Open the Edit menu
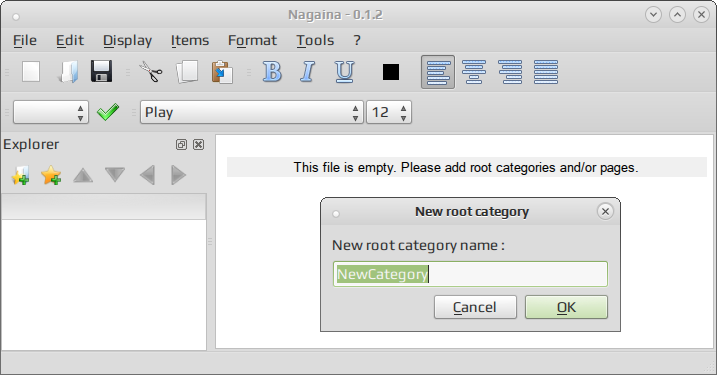Screen dimensions: 717x375 point(70,40)
